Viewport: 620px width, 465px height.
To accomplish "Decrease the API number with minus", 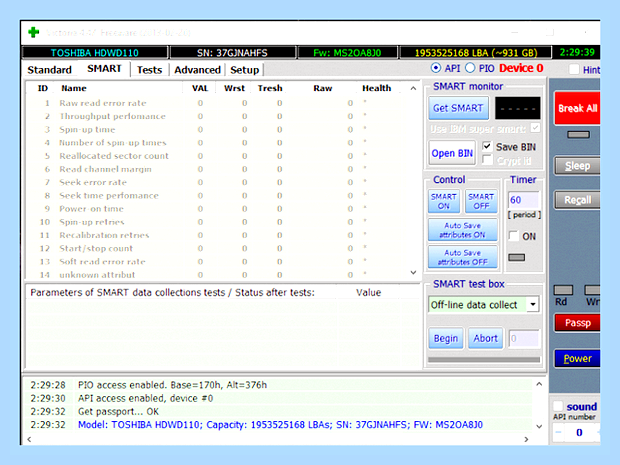I will (558, 432).
